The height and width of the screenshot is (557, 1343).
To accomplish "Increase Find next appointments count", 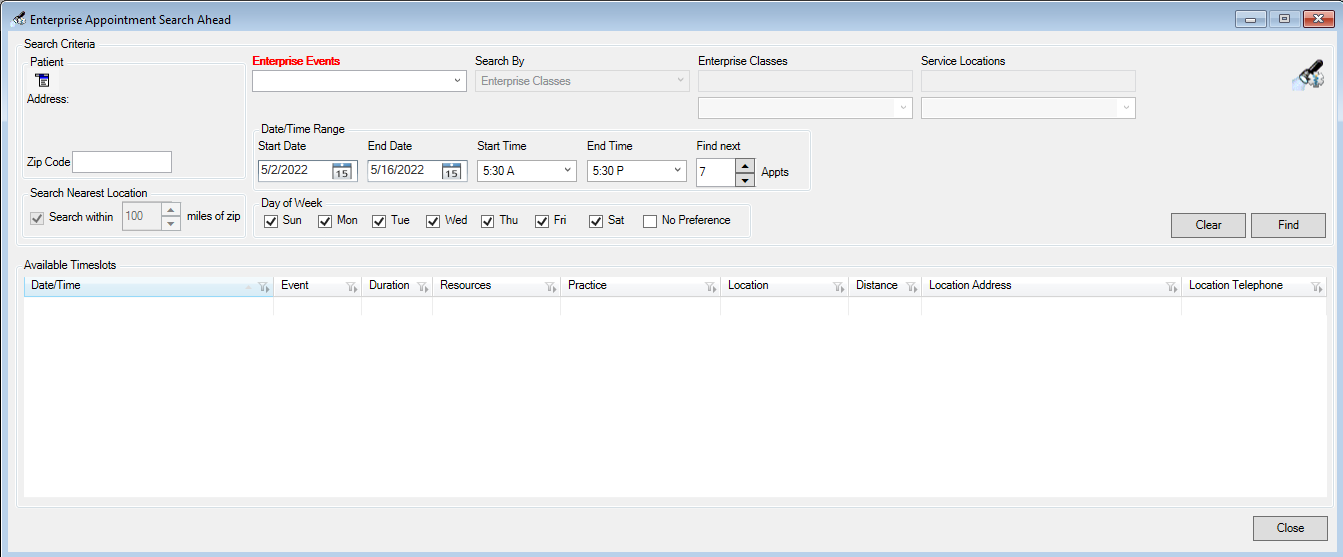I will pyautogui.click(x=745, y=166).
